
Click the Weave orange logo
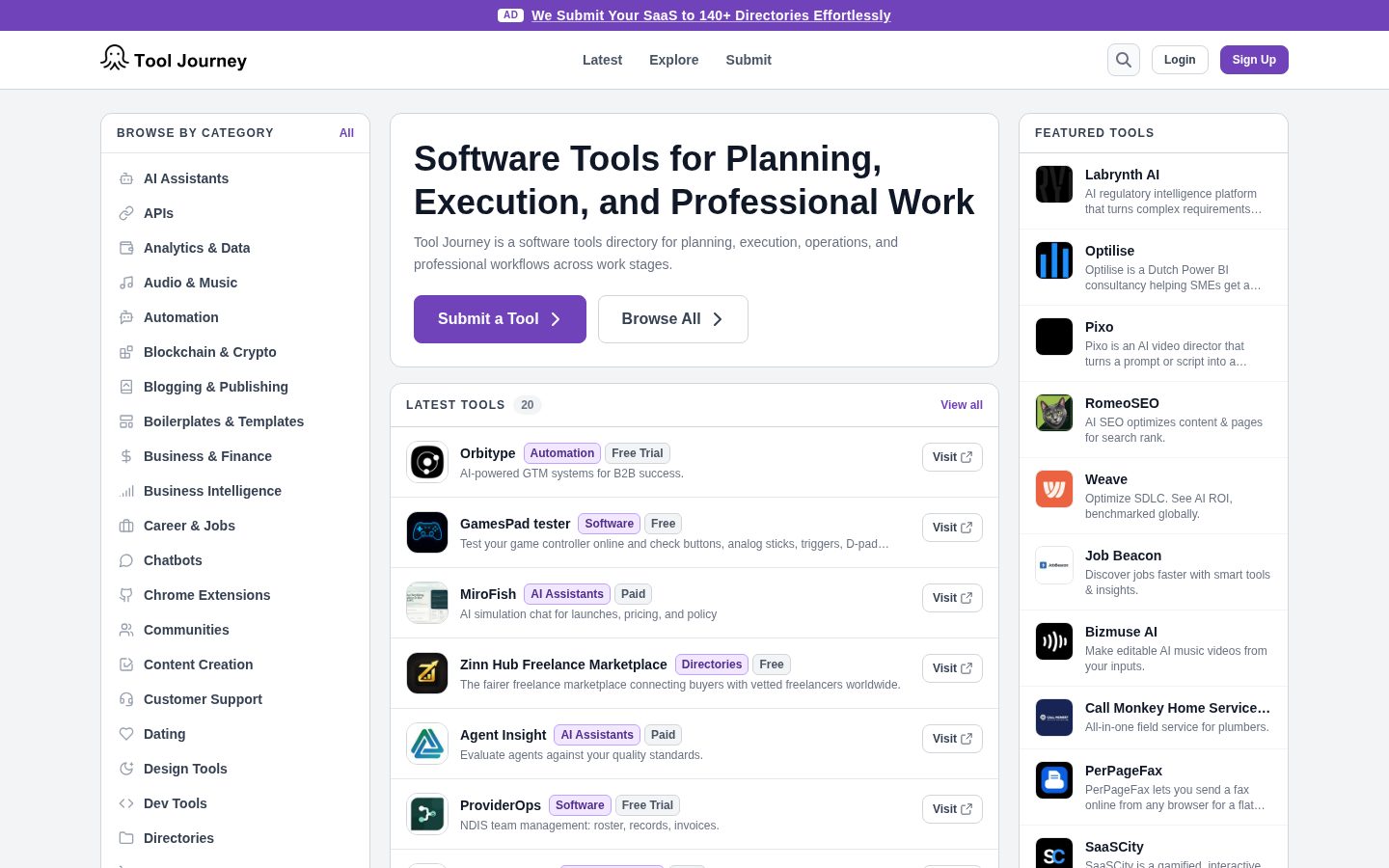point(1054,489)
